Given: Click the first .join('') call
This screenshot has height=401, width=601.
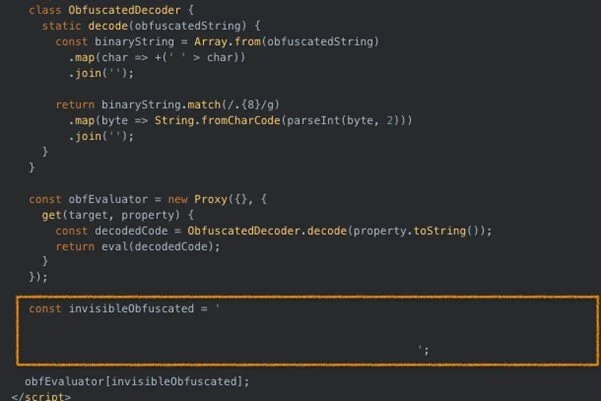Looking at the screenshot, I should click(101, 73).
